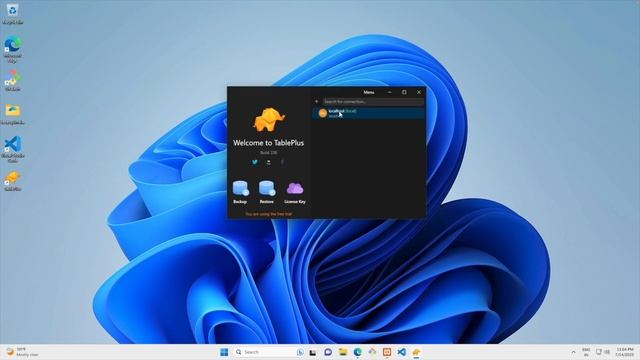Click the plus icon to add a connection
The image size is (640, 360).
[x=316, y=101]
